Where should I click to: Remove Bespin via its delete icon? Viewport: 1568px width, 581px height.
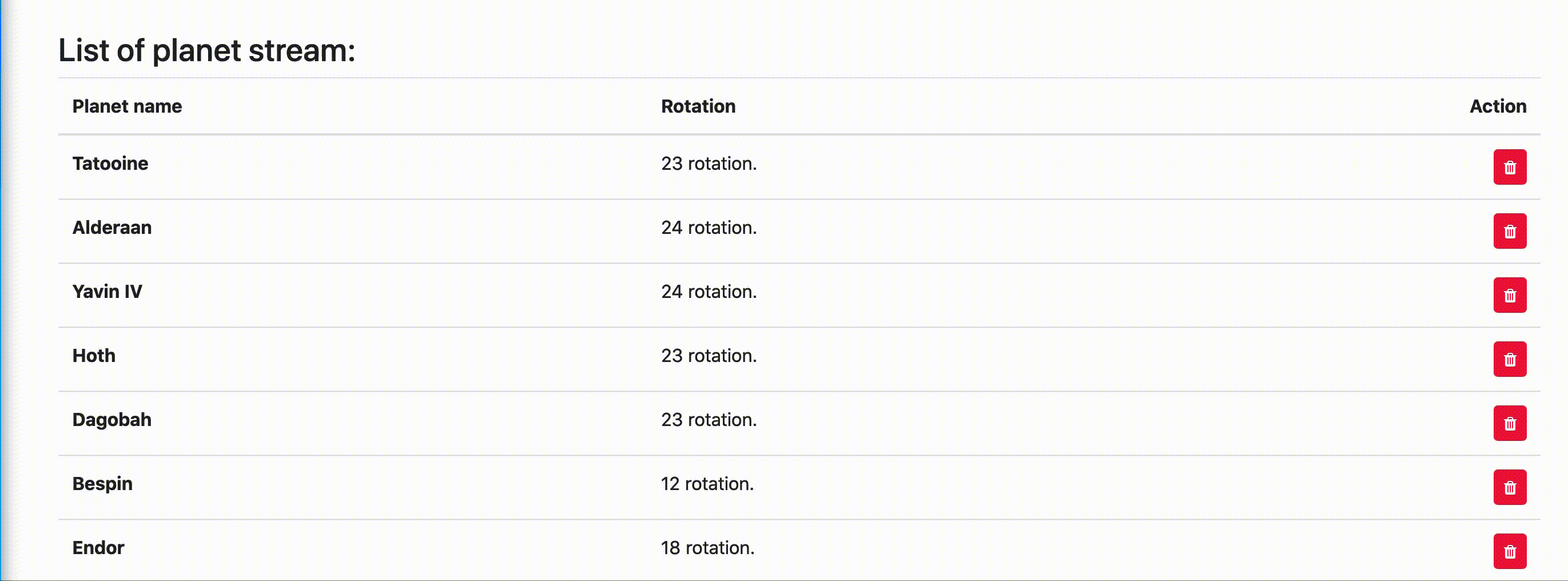point(1510,487)
